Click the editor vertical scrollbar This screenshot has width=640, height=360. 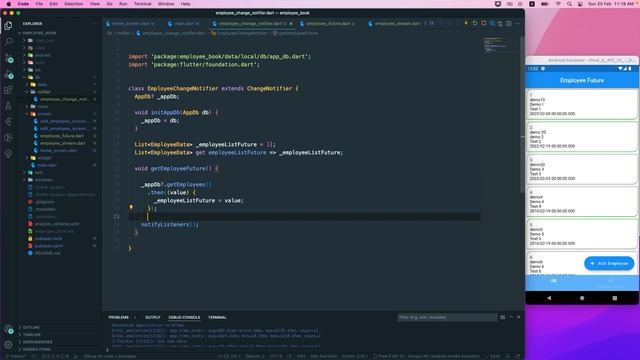[521, 114]
